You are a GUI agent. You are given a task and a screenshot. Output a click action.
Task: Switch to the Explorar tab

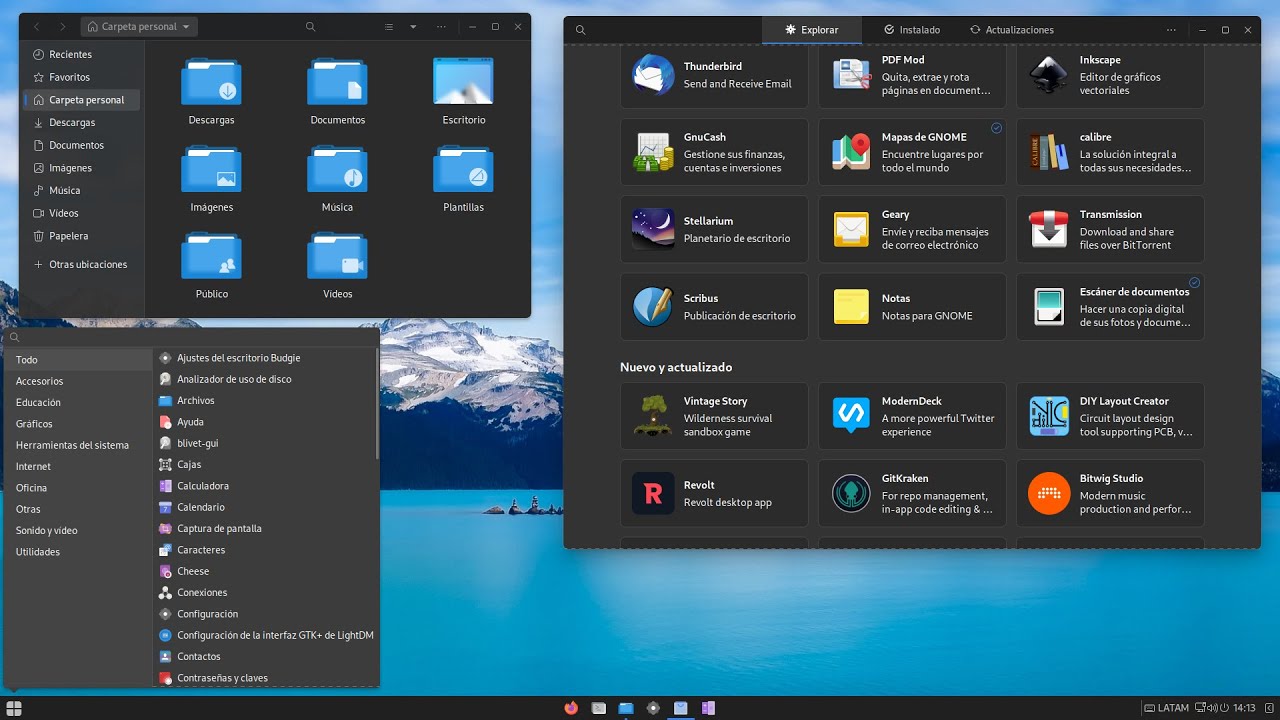812,30
